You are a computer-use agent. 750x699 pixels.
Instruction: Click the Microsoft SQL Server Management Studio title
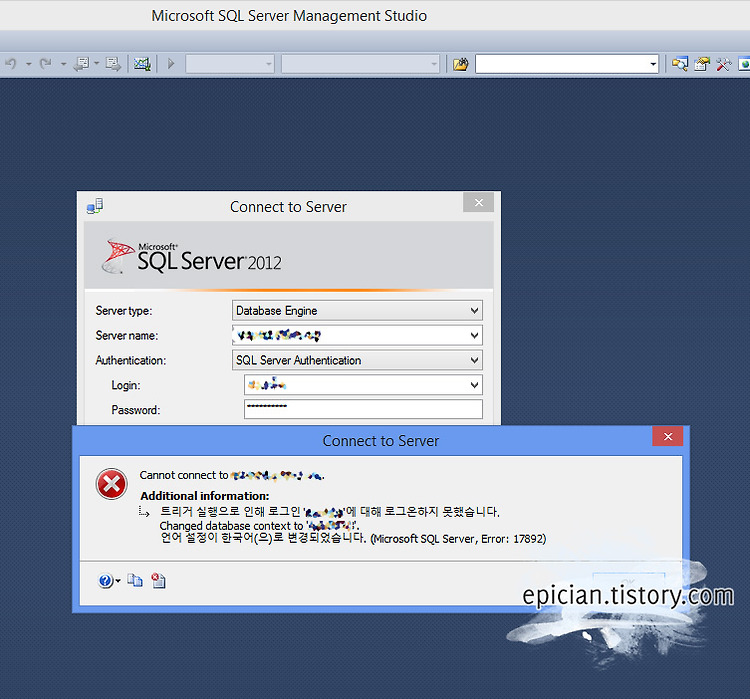pyautogui.click(x=289, y=16)
